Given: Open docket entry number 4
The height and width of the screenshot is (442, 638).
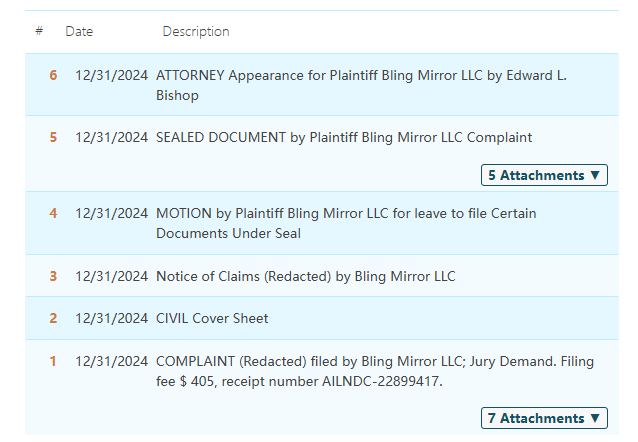Looking at the screenshot, I should tap(53, 213).
